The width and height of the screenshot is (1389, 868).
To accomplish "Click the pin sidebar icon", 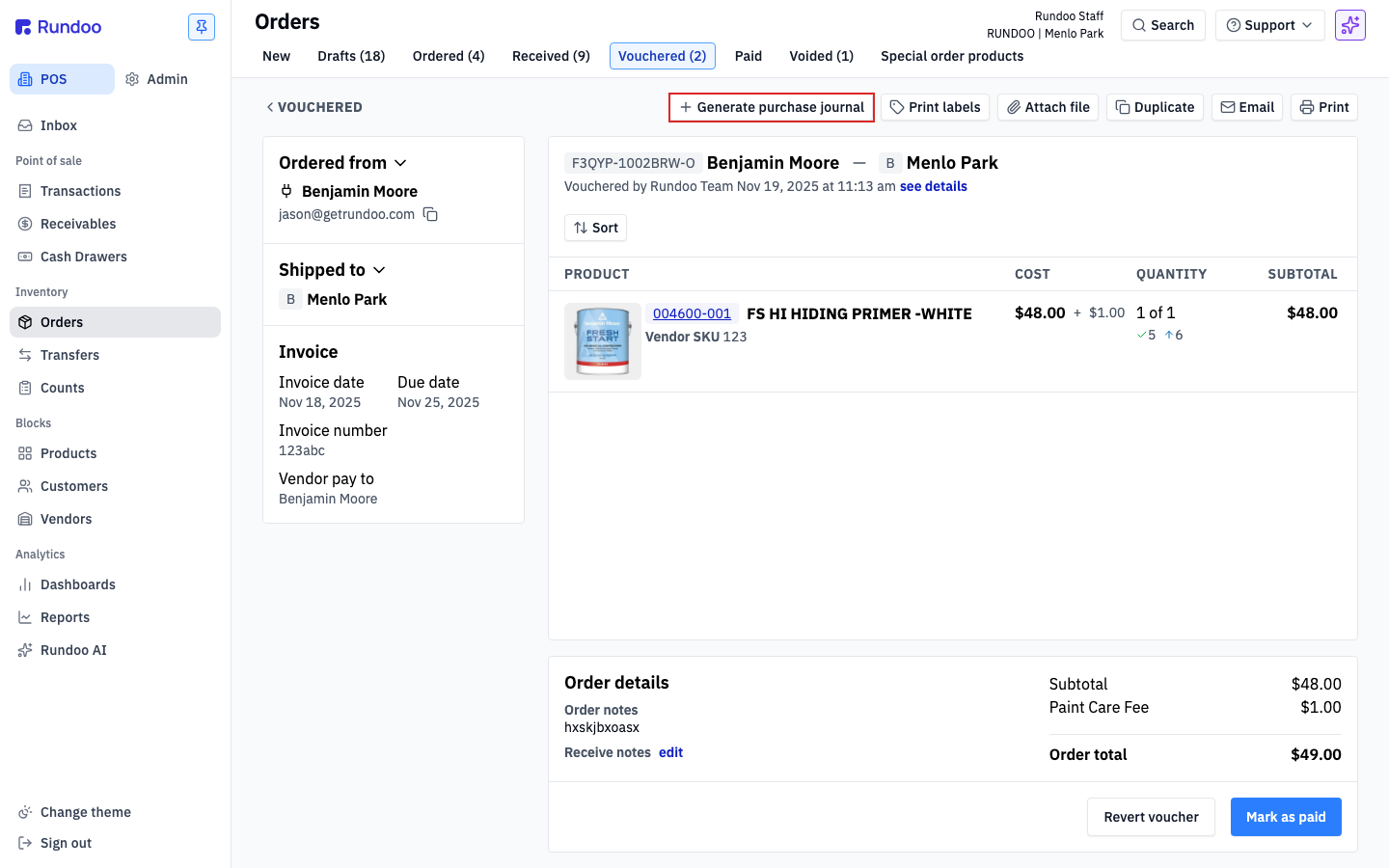I will 202,27.
